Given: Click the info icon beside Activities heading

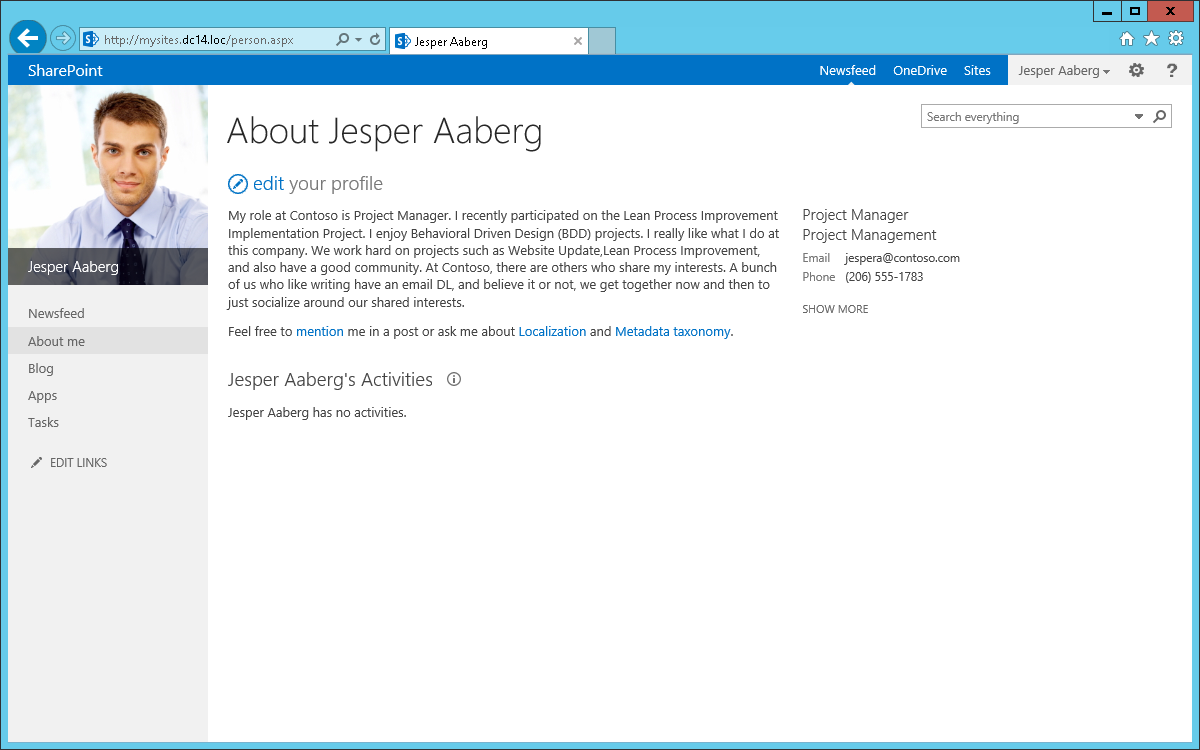Looking at the screenshot, I should (454, 380).
